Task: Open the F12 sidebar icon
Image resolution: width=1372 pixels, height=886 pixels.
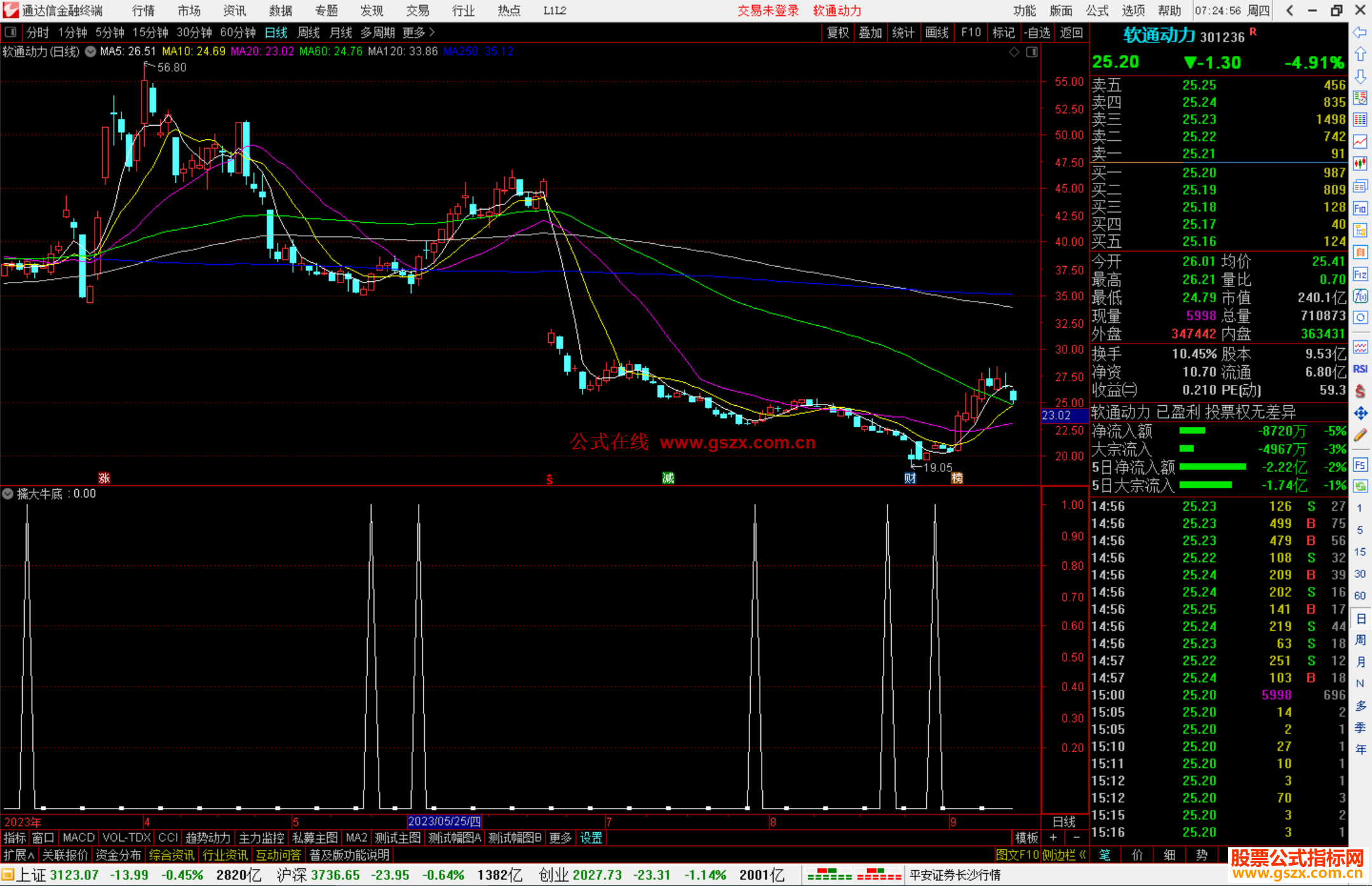Action: tap(1360, 274)
